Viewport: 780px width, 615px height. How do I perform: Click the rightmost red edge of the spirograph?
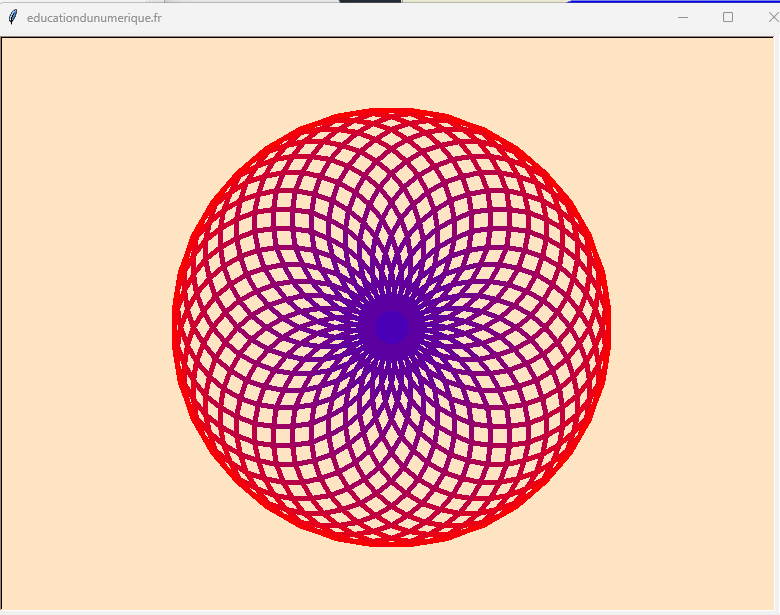pyautogui.click(x=607, y=327)
